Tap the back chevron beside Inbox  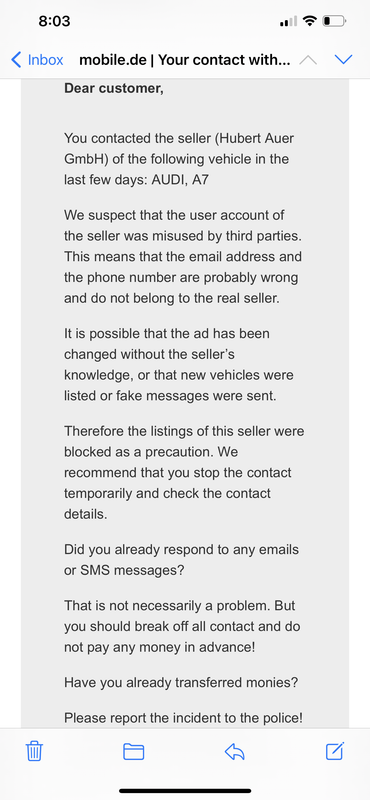tap(16, 60)
